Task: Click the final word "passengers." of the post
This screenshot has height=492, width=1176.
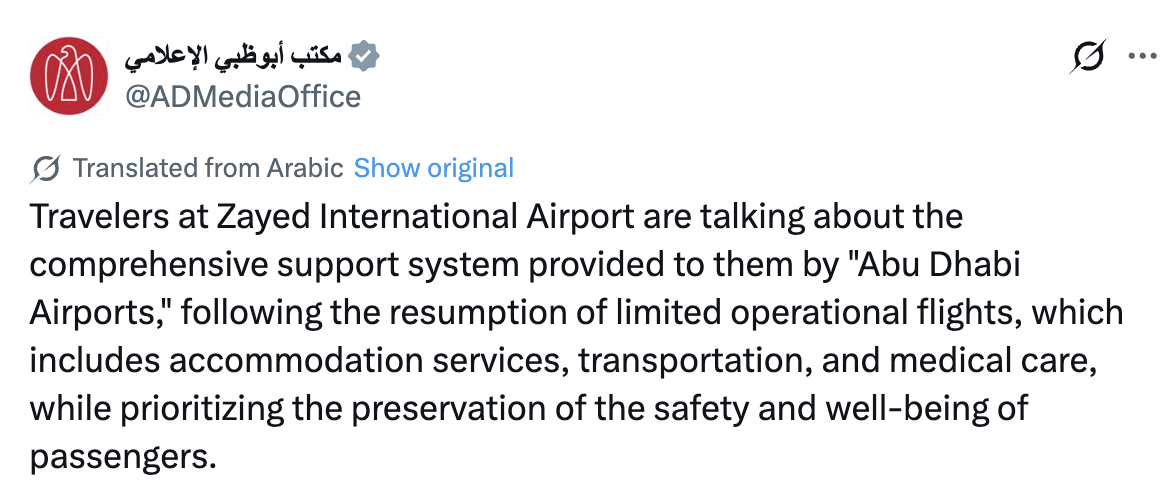Action: (x=124, y=456)
